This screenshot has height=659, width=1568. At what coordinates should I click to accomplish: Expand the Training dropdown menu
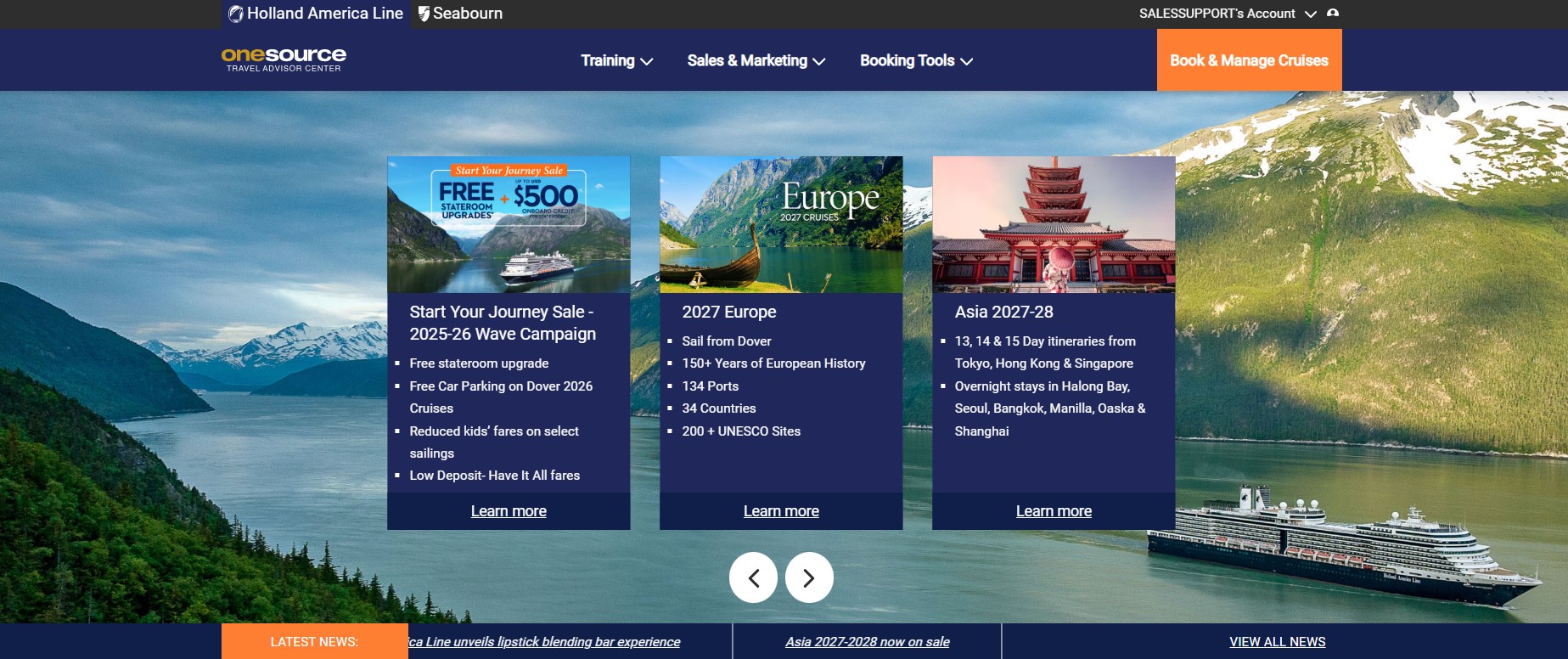click(616, 61)
